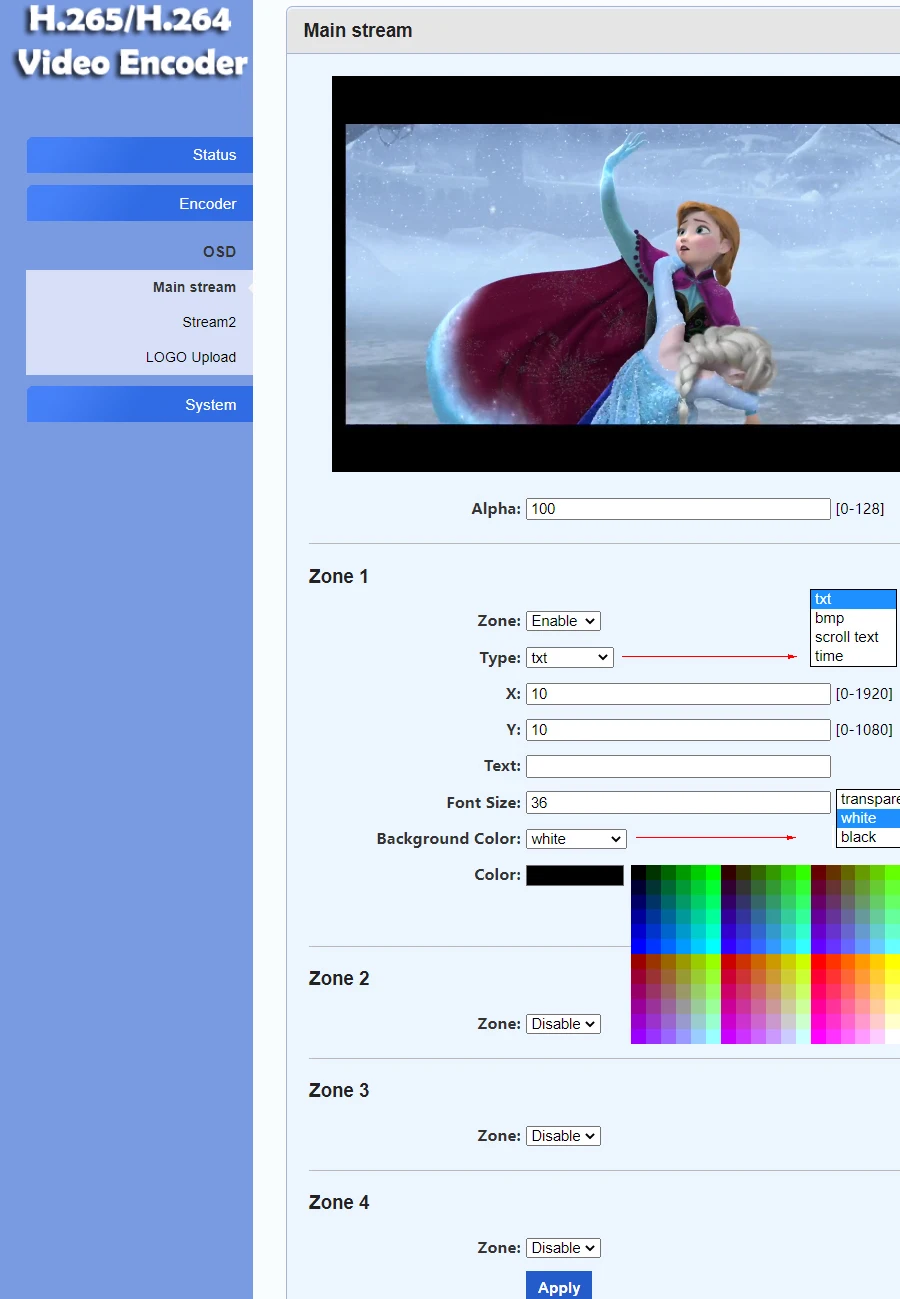900x1299 pixels.
Task: Click the black Color swatch field
Action: coord(575,875)
